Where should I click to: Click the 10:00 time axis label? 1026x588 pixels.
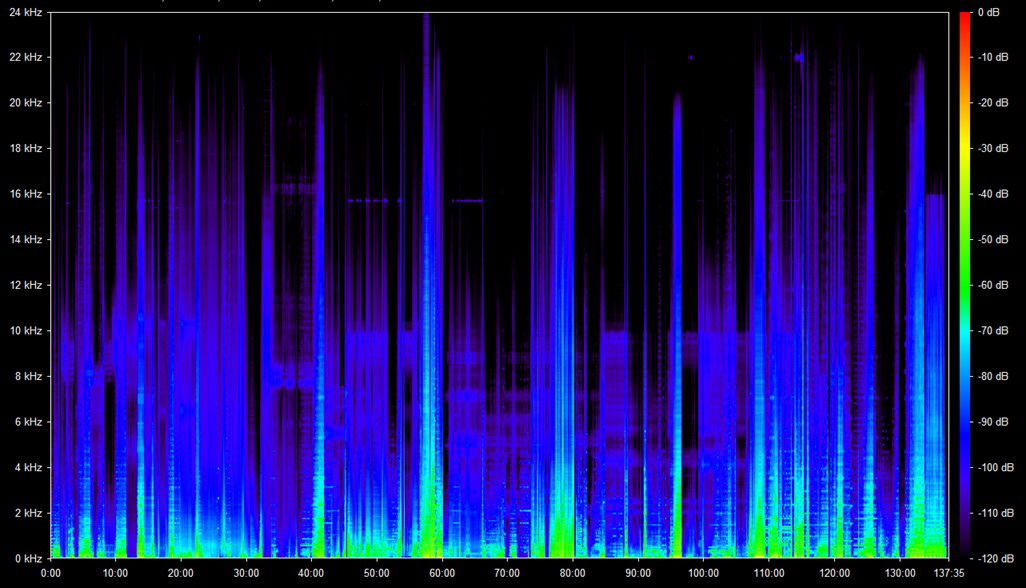tap(115, 574)
